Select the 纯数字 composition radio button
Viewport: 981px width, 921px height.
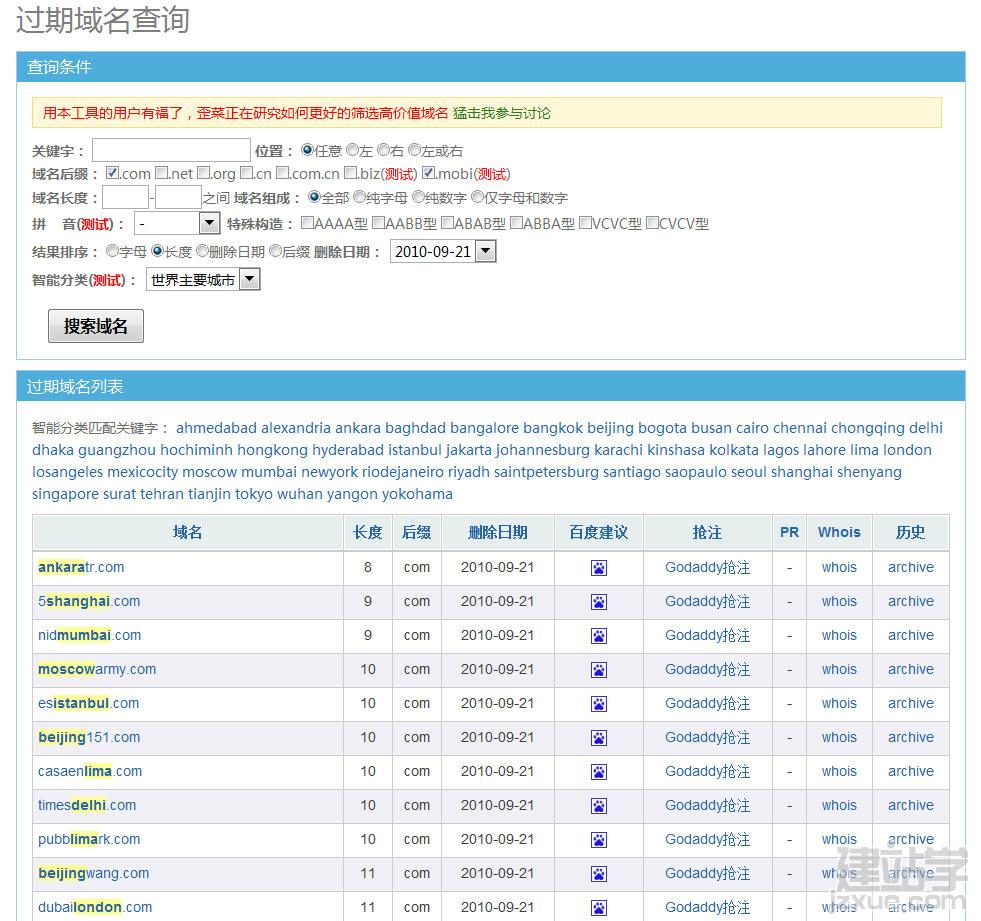tap(419, 197)
